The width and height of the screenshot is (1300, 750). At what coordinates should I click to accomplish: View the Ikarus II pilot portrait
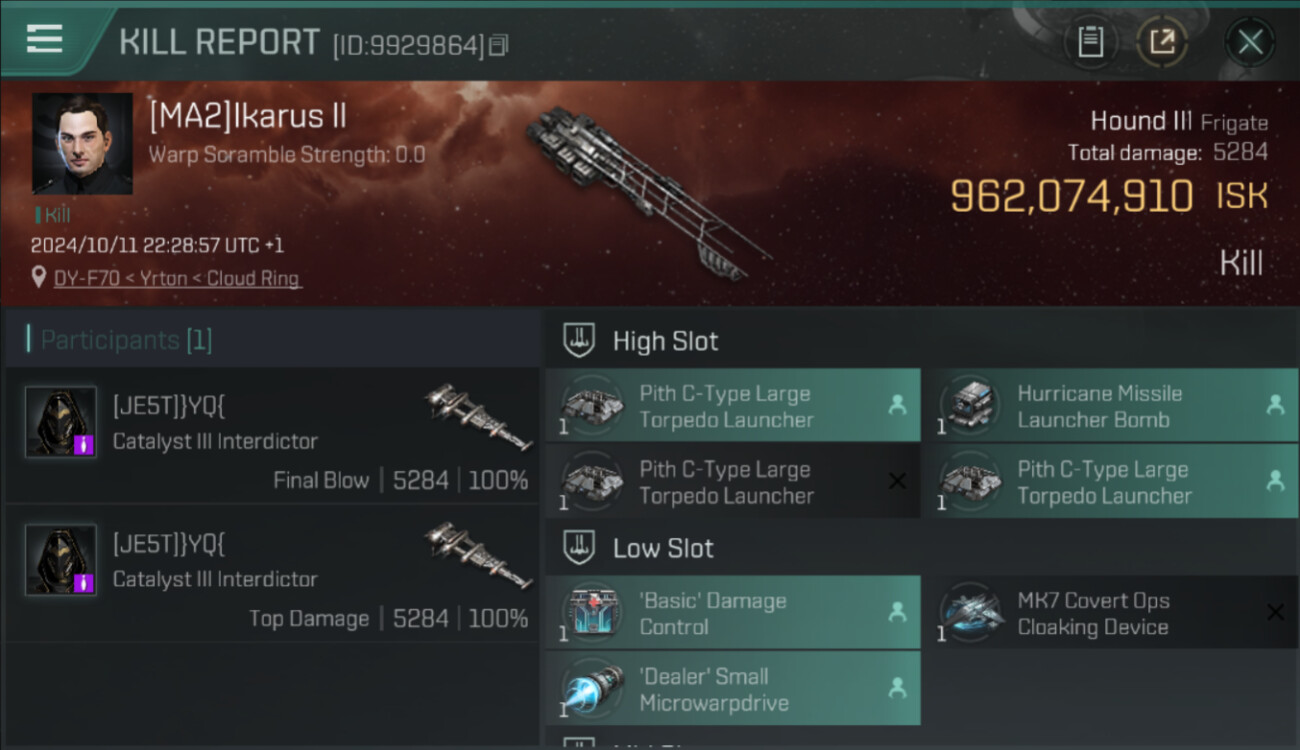tap(82, 144)
